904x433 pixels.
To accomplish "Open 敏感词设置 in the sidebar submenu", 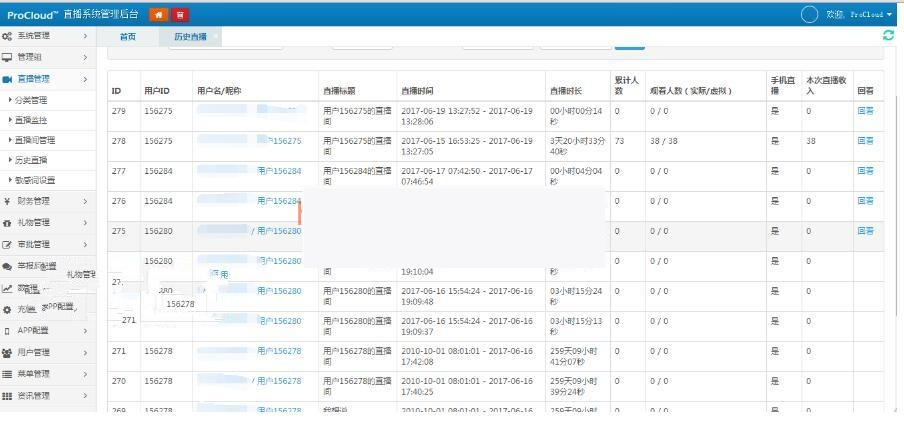I will 36,180.
